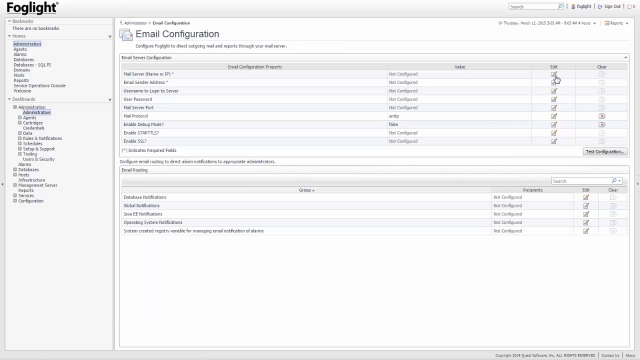Click the Email Routing Search field
The height and width of the screenshot is (360, 640).
pyautogui.click(x=581, y=181)
